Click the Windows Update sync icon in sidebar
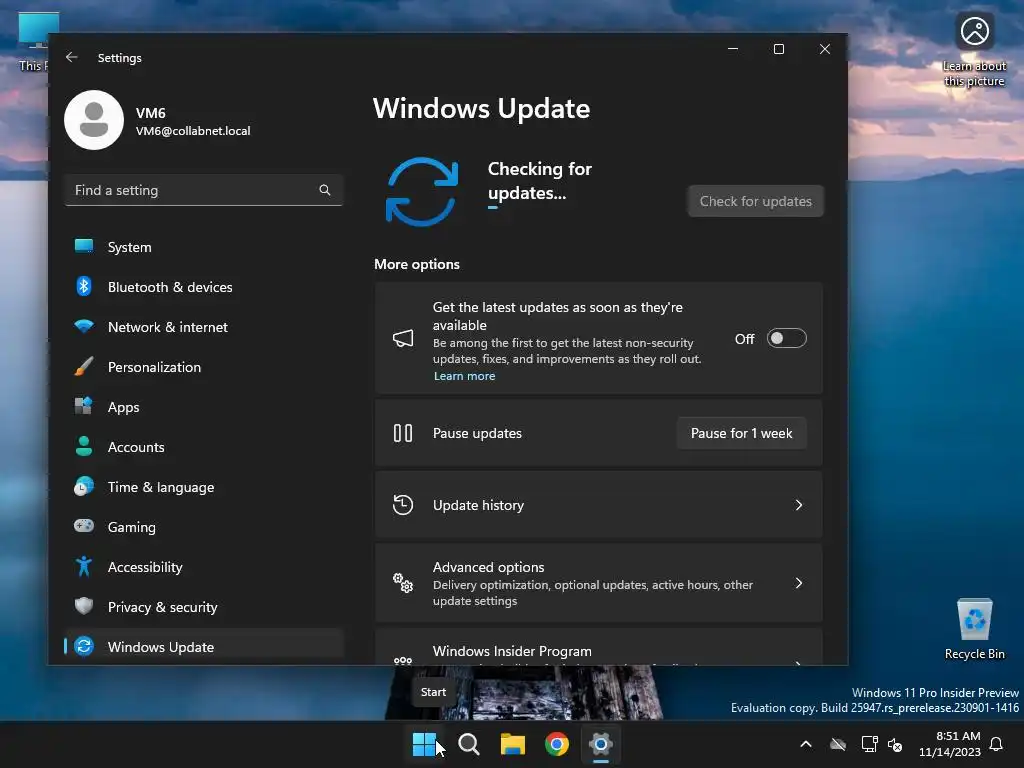 click(84, 647)
